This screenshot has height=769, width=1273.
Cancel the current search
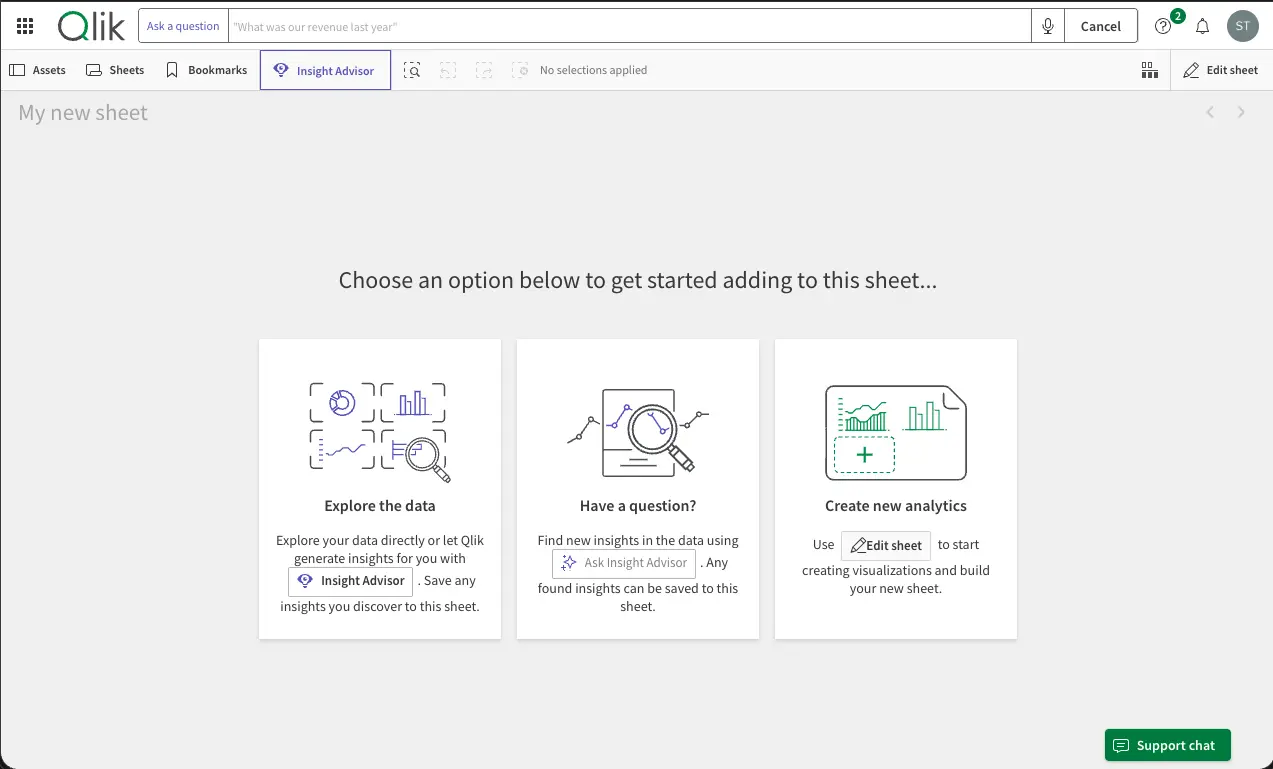(x=1100, y=25)
